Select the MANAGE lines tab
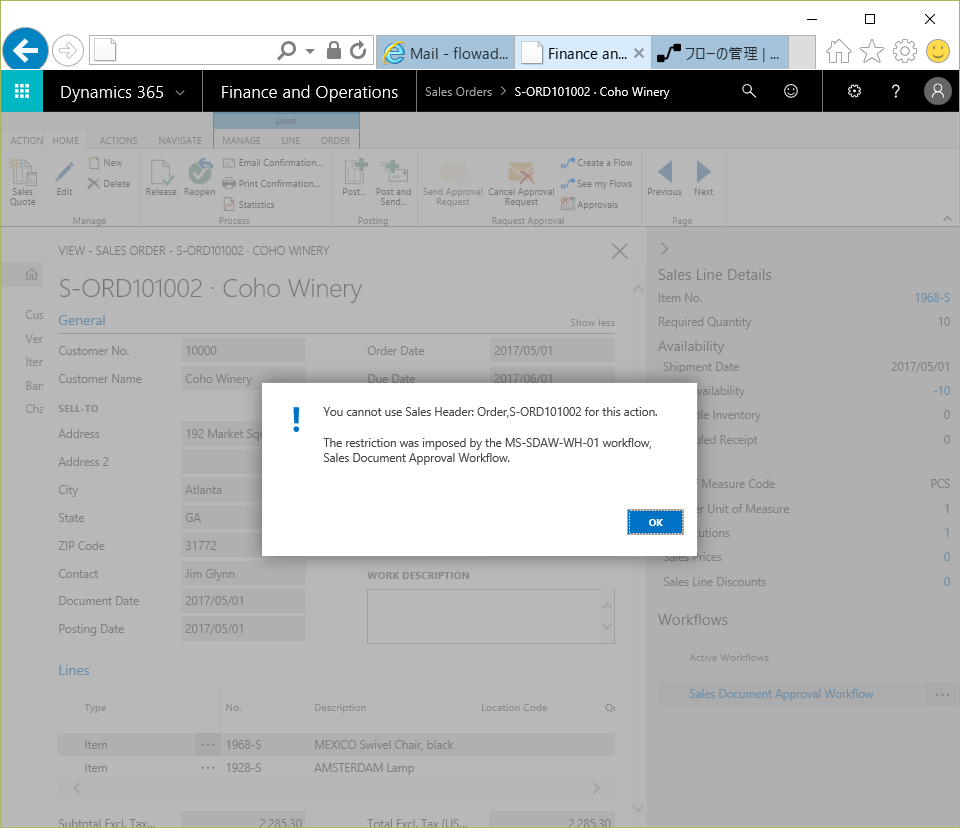 pos(241,140)
